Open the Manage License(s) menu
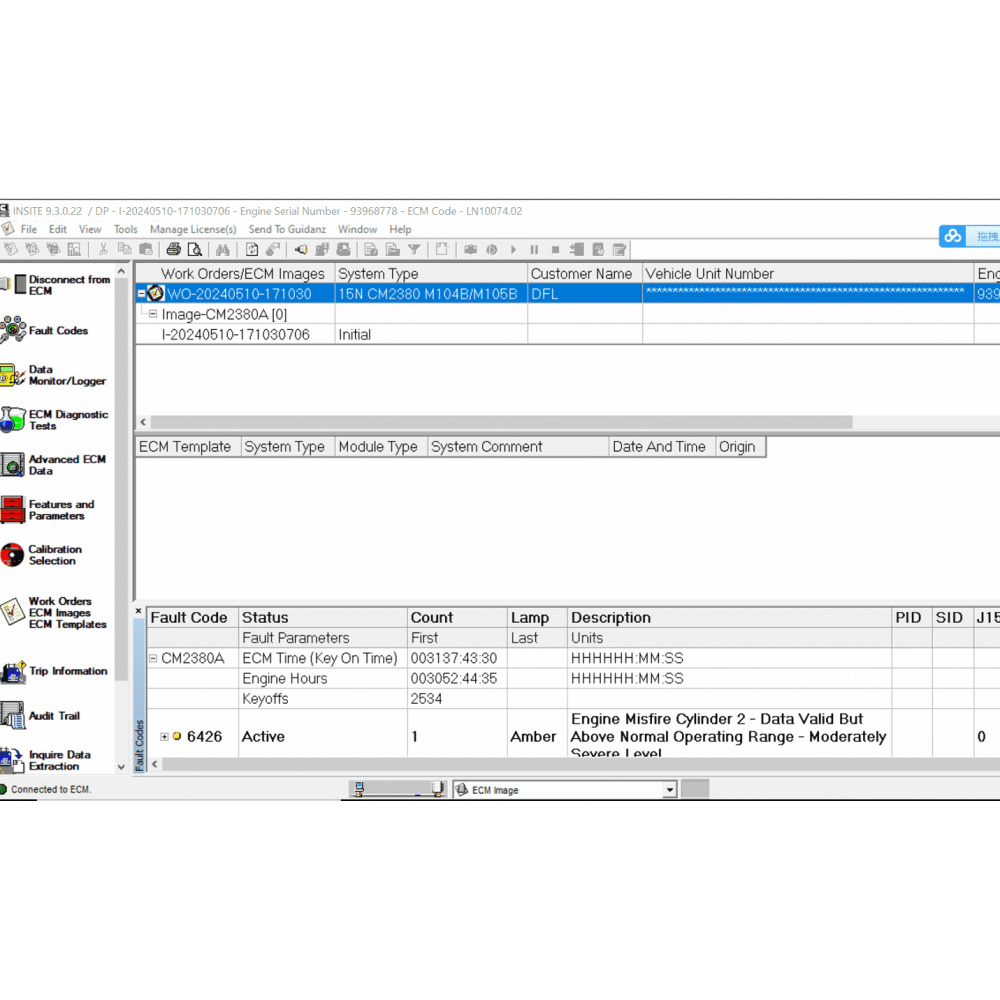The width and height of the screenshot is (1000, 1000). pos(193,229)
